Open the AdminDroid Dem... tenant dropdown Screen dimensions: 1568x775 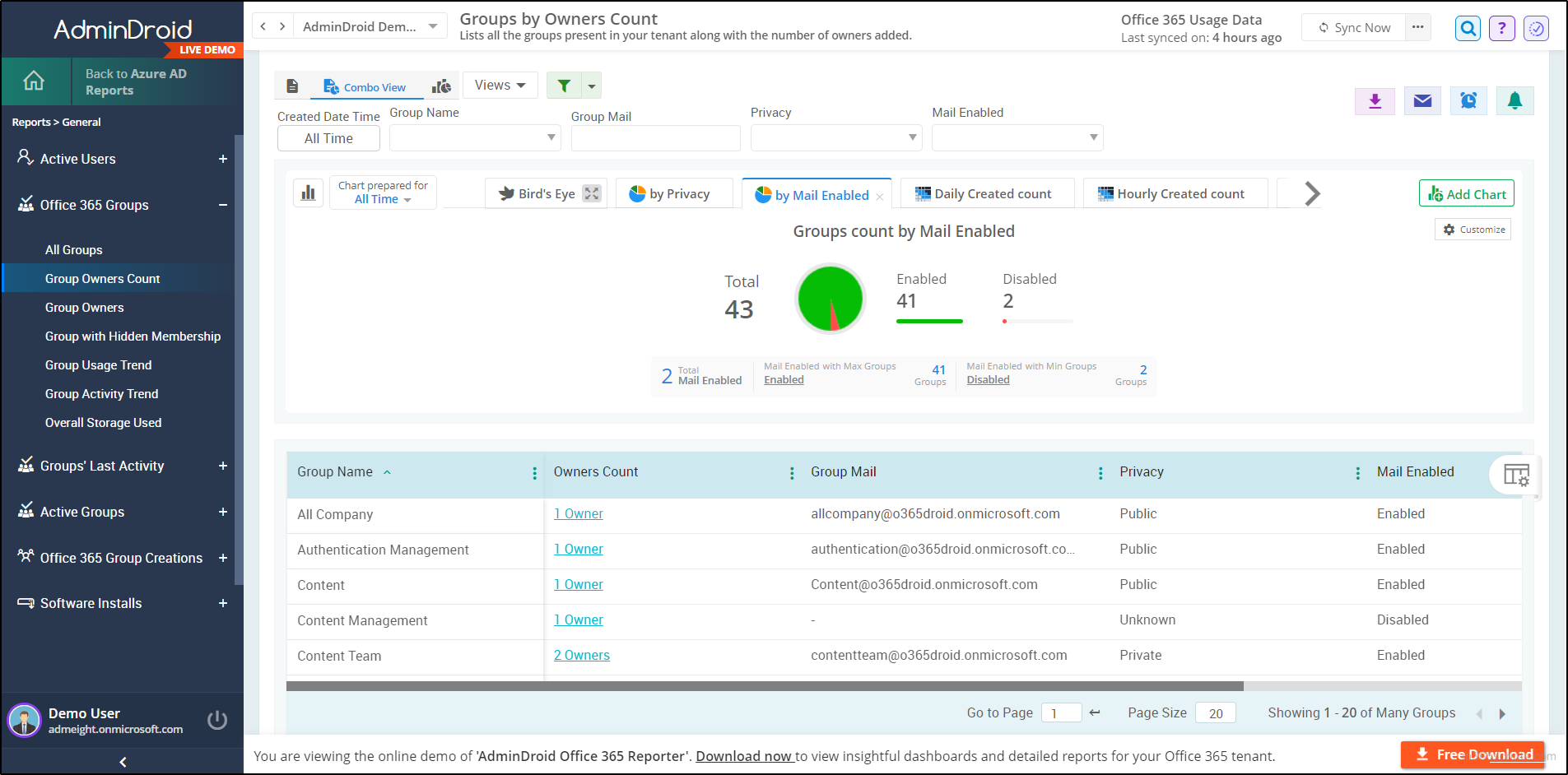pos(370,26)
